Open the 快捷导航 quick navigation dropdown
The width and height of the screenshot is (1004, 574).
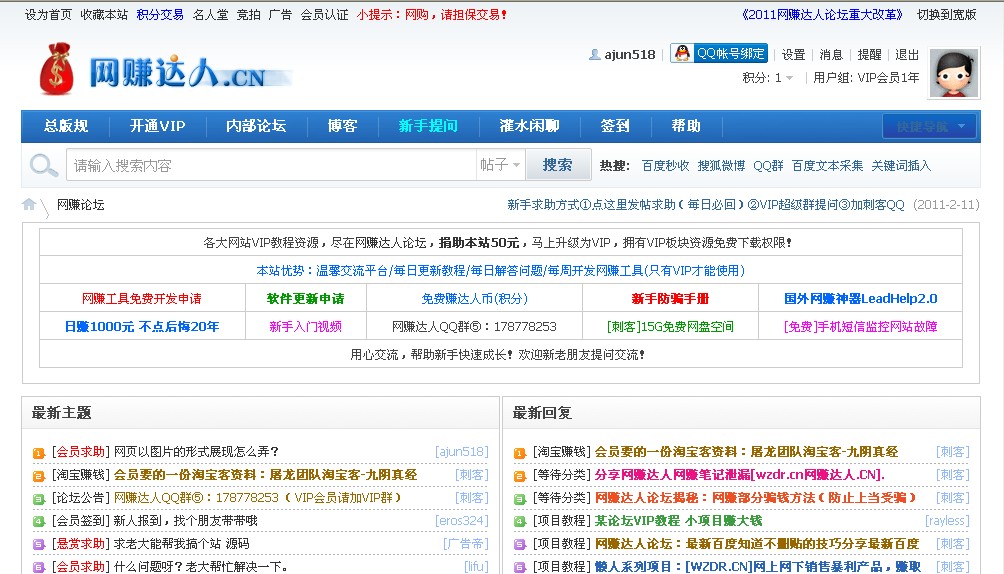tap(929, 126)
